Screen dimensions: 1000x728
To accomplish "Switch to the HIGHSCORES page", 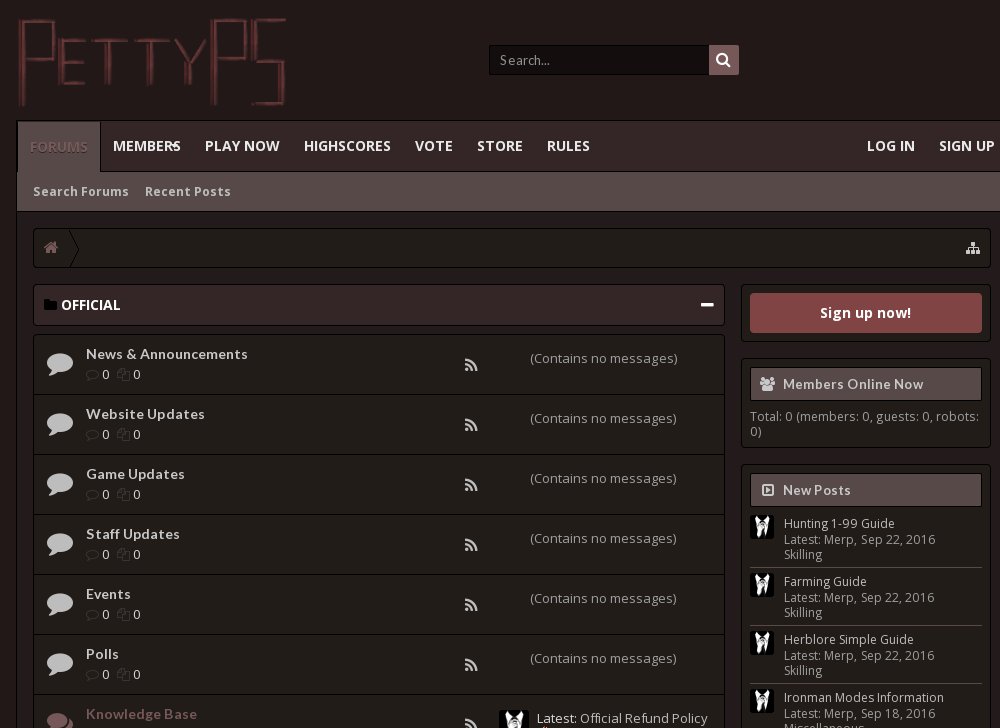I will pyautogui.click(x=347, y=146).
